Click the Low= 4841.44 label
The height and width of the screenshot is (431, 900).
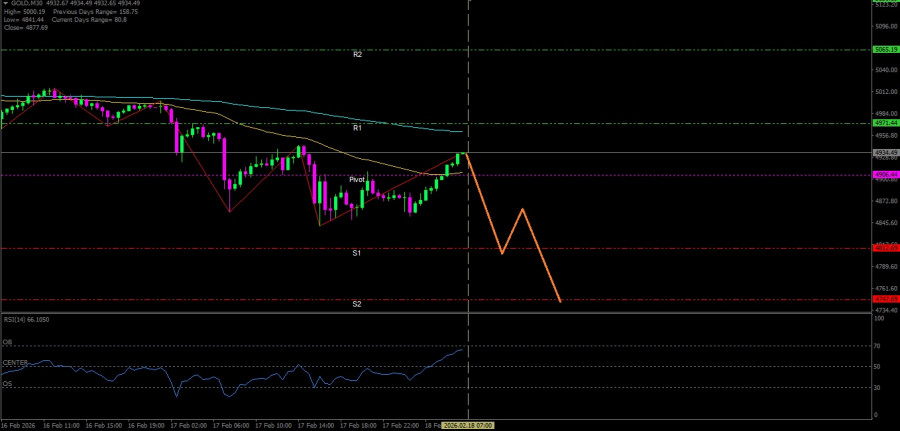(x=24, y=20)
